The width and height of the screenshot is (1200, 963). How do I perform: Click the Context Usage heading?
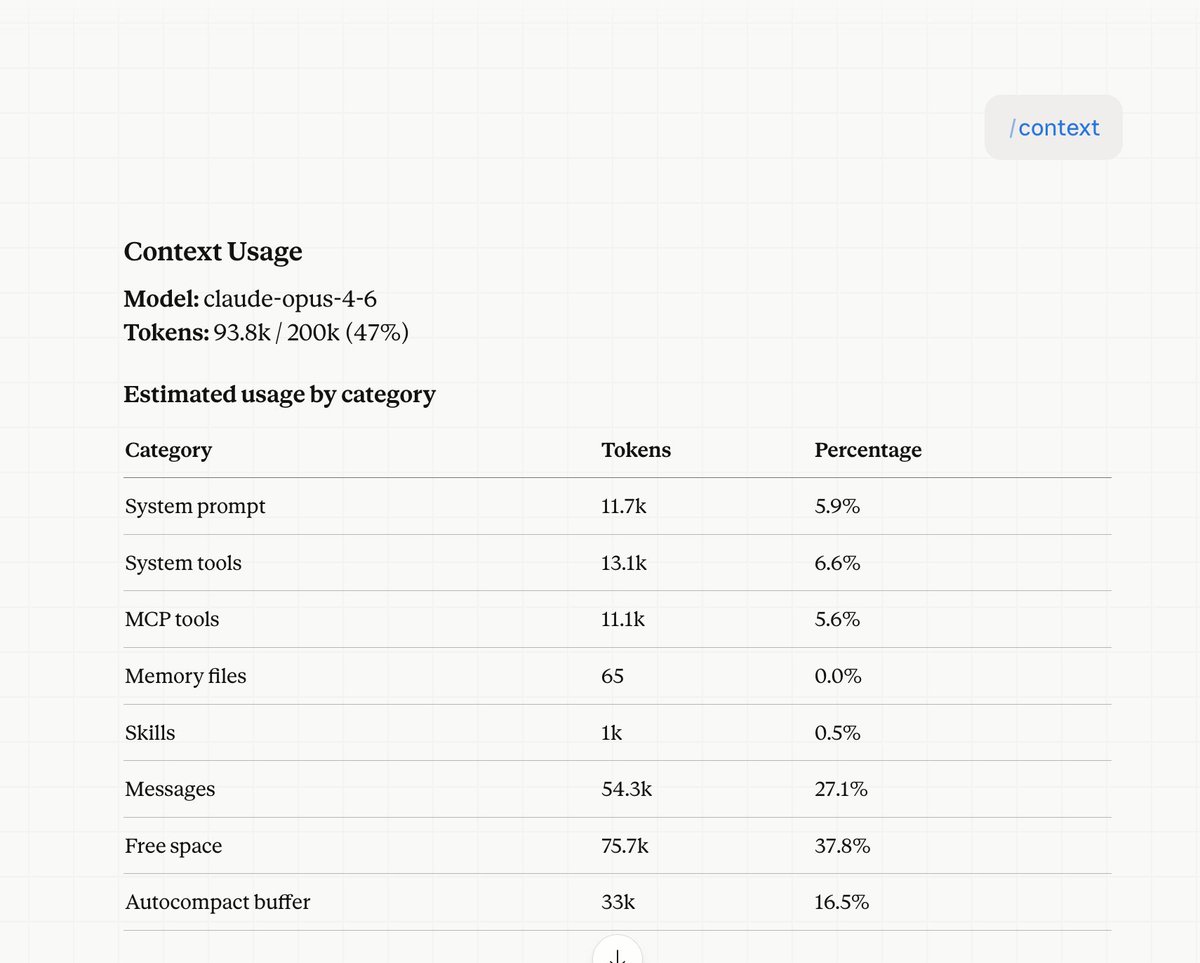(213, 252)
